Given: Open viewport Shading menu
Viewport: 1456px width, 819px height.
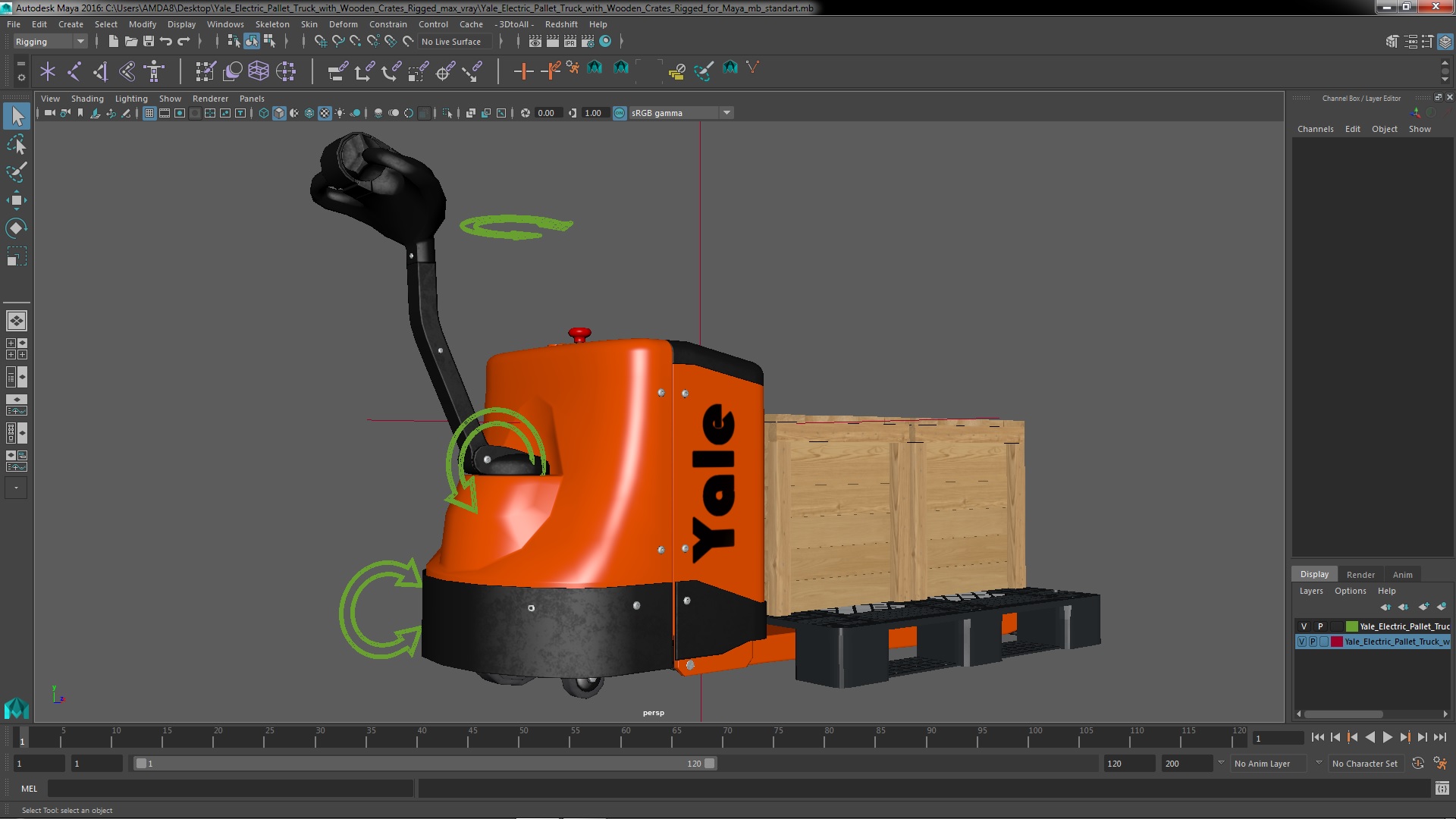Looking at the screenshot, I should (x=87, y=99).
